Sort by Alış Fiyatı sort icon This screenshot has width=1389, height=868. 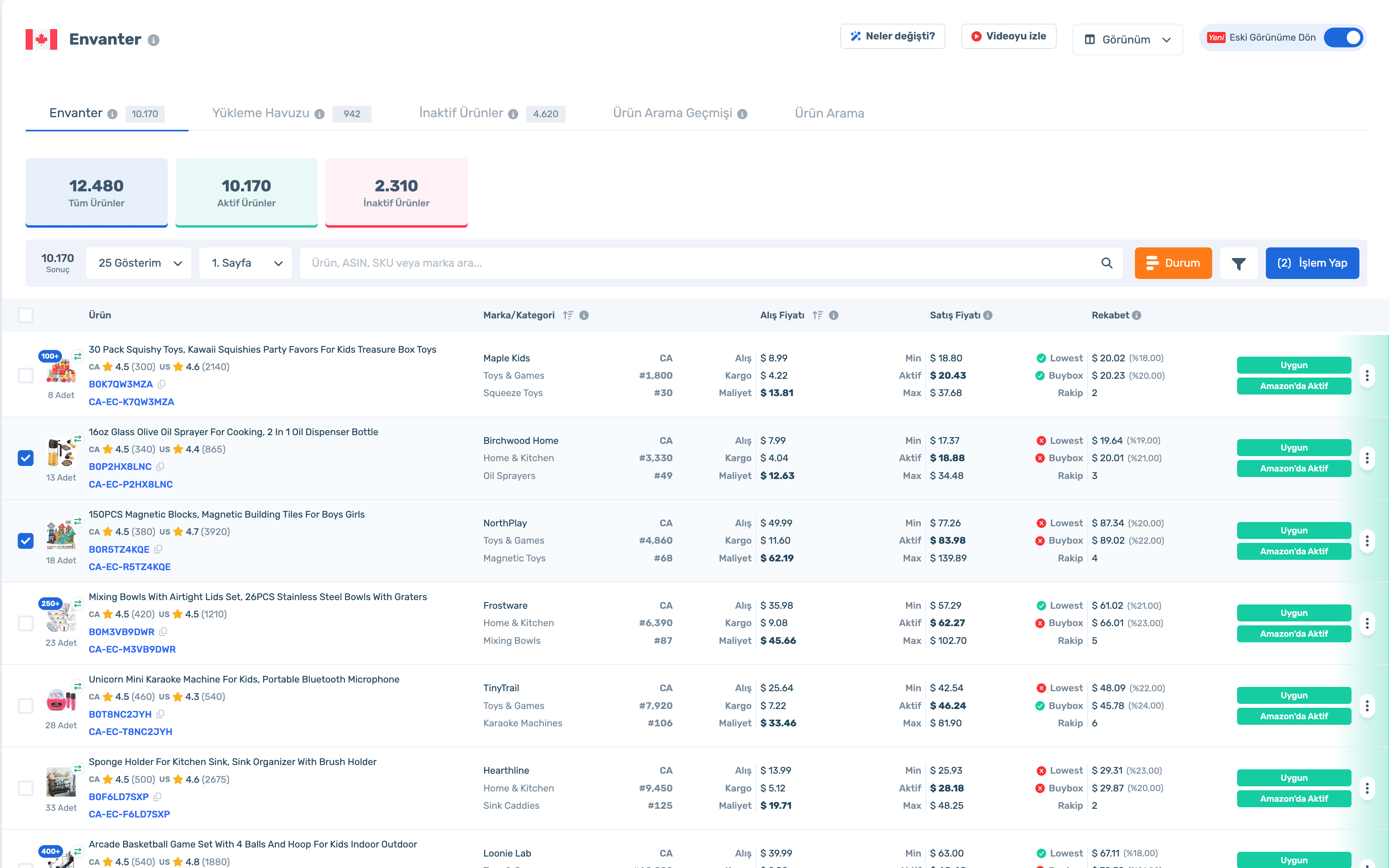(x=817, y=315)
